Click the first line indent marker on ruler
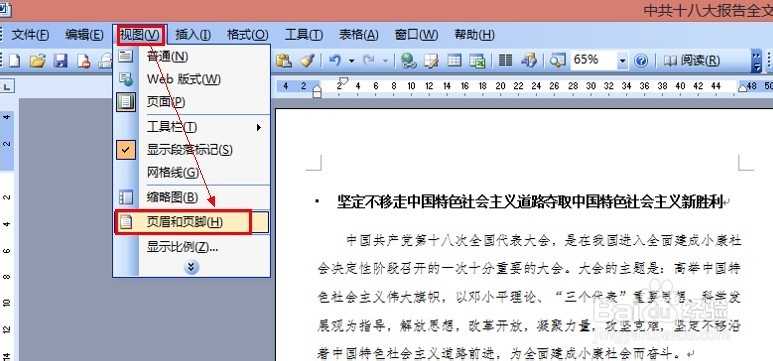Image resolution: width=773 pixels, height=361 pixels. click(x=343, y=80)
